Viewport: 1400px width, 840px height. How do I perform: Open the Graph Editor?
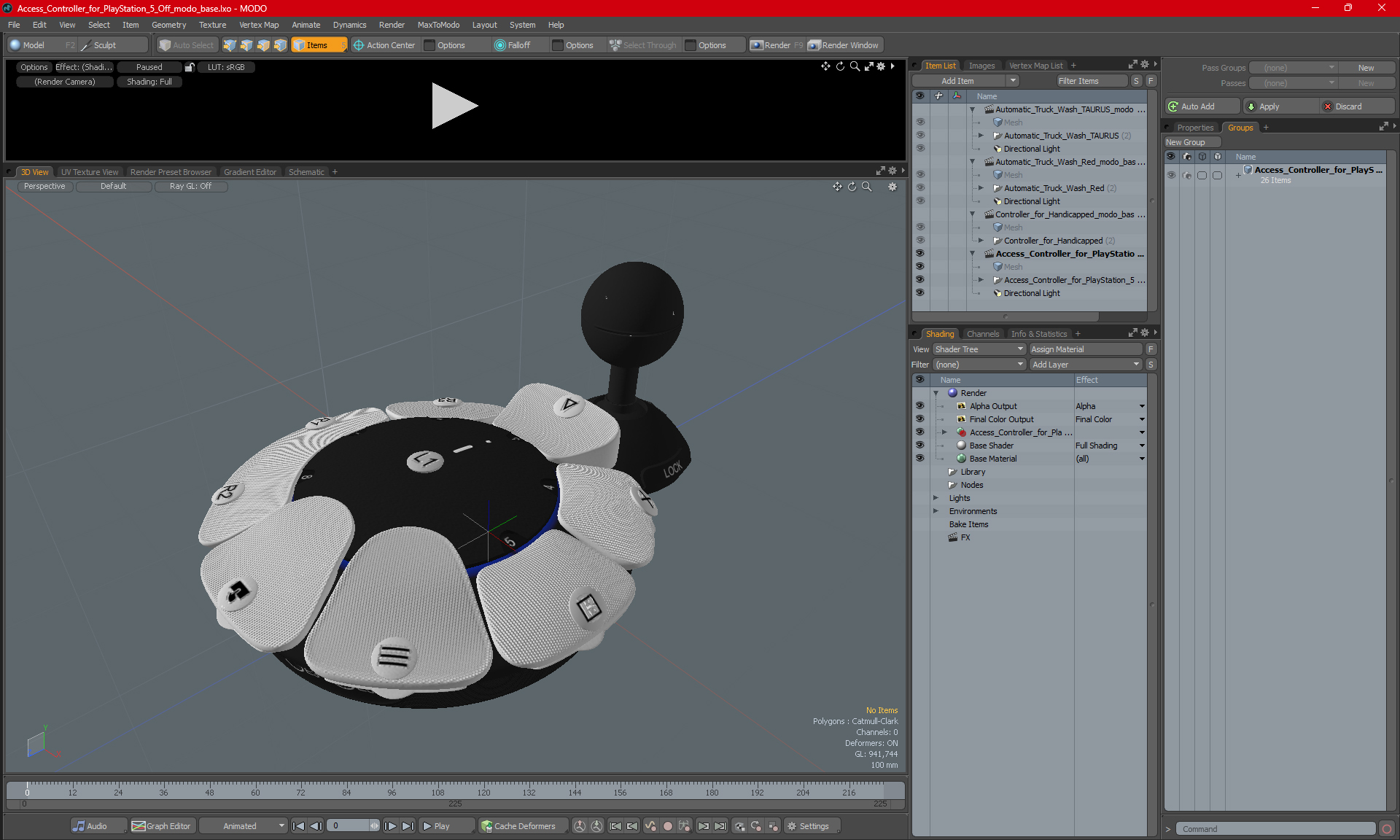point(162,826)
